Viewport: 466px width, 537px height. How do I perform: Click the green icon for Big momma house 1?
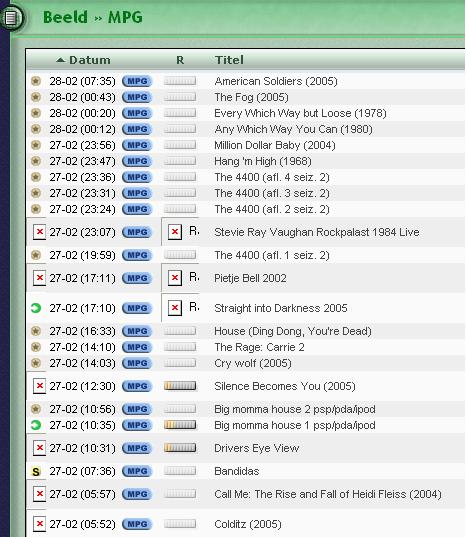click(x=36, y=425)
